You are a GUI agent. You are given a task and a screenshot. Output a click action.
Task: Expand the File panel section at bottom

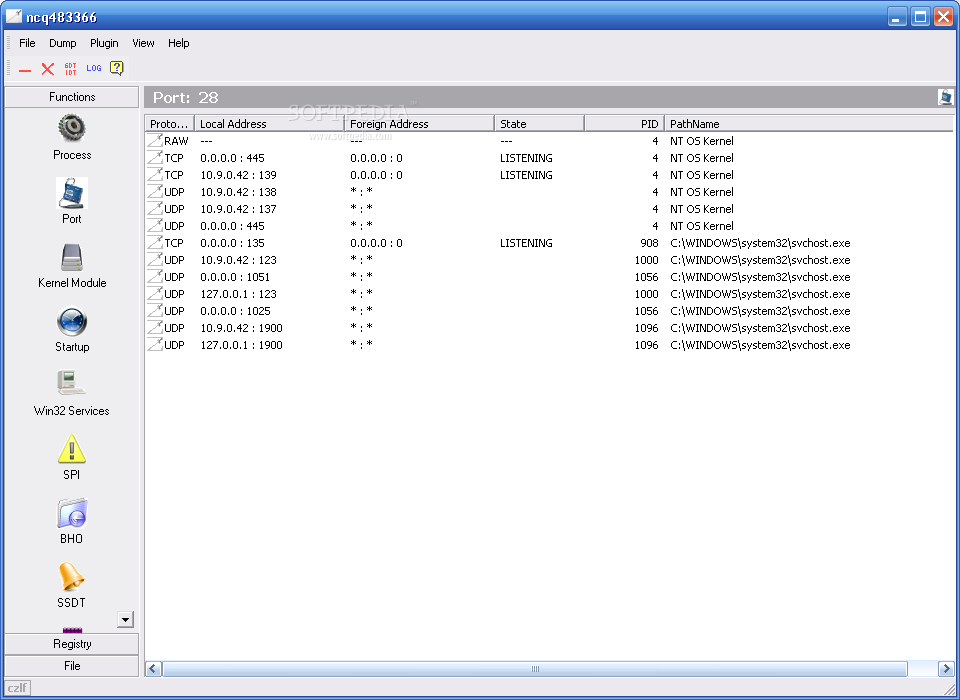[72, 666]
